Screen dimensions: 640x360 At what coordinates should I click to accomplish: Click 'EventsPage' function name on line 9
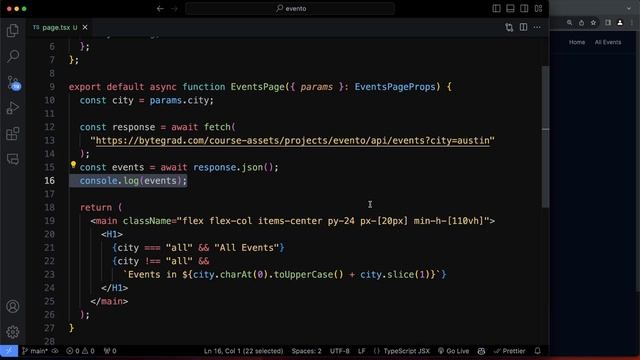click(257, 87)
